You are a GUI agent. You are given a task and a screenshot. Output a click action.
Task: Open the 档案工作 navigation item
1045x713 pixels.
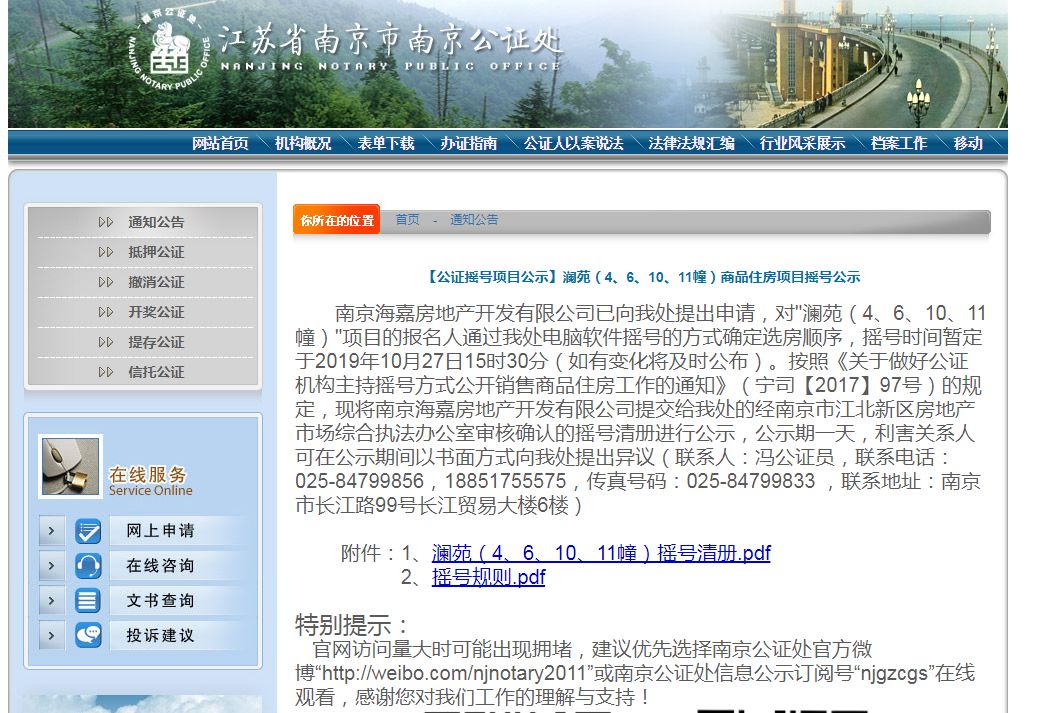(898, 143)
